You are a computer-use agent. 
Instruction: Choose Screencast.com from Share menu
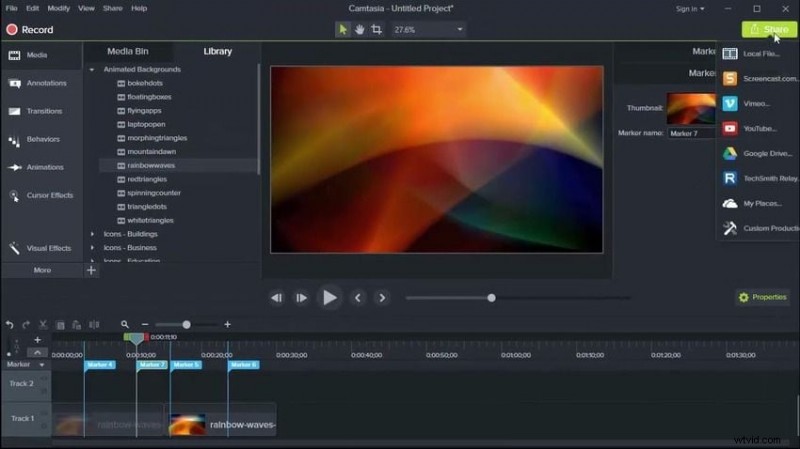pos(759,79)
